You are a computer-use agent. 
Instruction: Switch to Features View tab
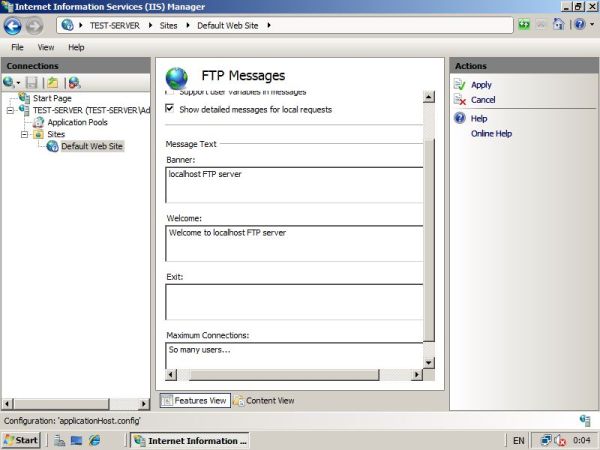point(195,400)
